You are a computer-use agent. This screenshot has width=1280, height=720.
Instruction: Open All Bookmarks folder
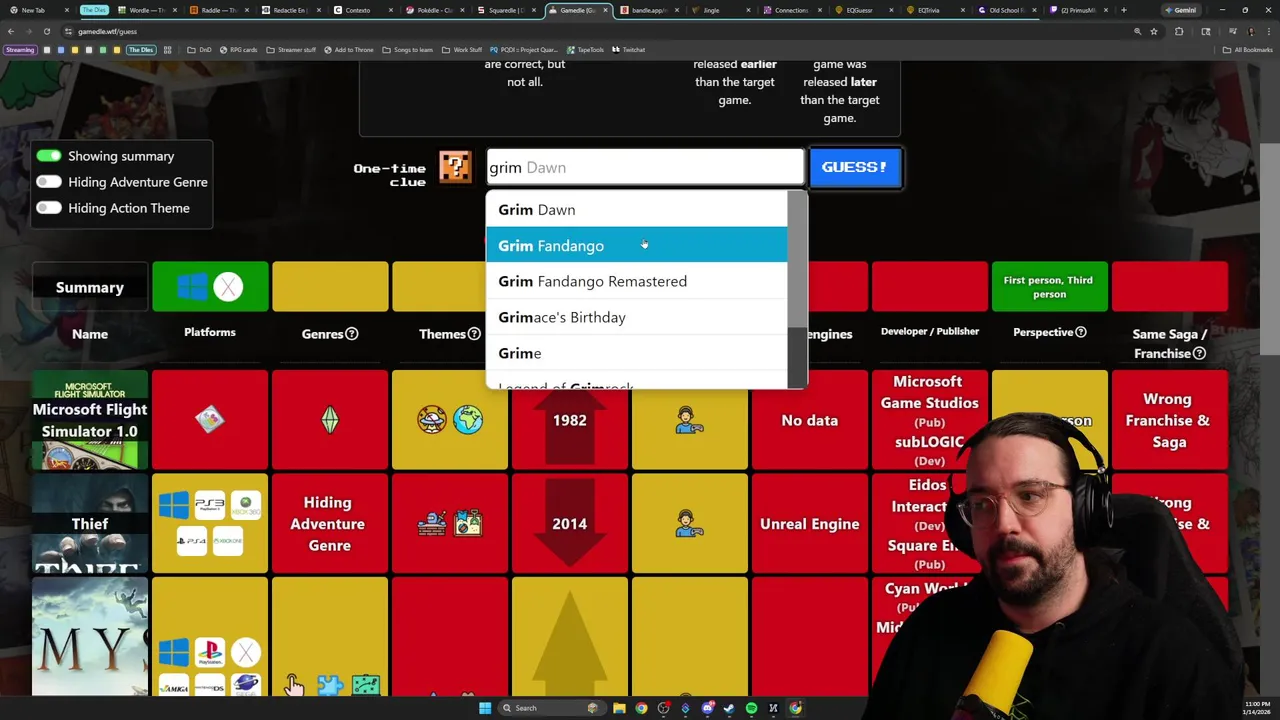click(x=1248, y=49)
